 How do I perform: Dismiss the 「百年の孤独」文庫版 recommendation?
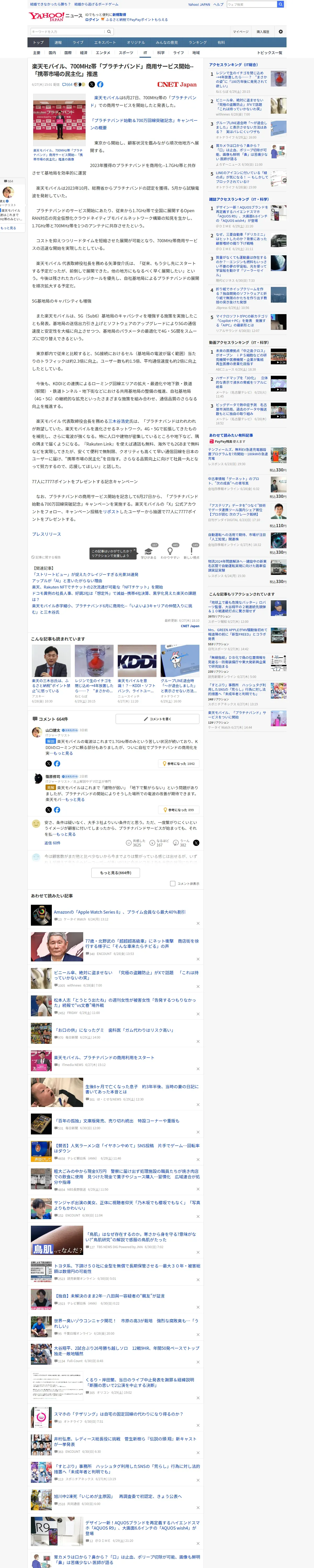pos(198,1132)
